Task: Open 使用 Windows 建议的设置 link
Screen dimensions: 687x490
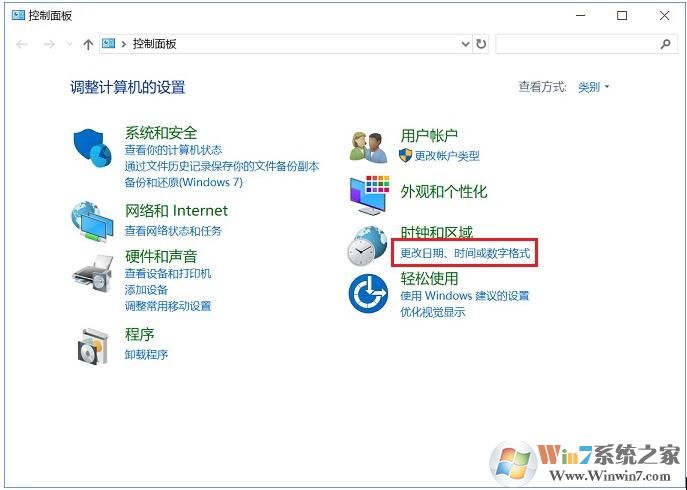Action: click(x=464, y=296)
